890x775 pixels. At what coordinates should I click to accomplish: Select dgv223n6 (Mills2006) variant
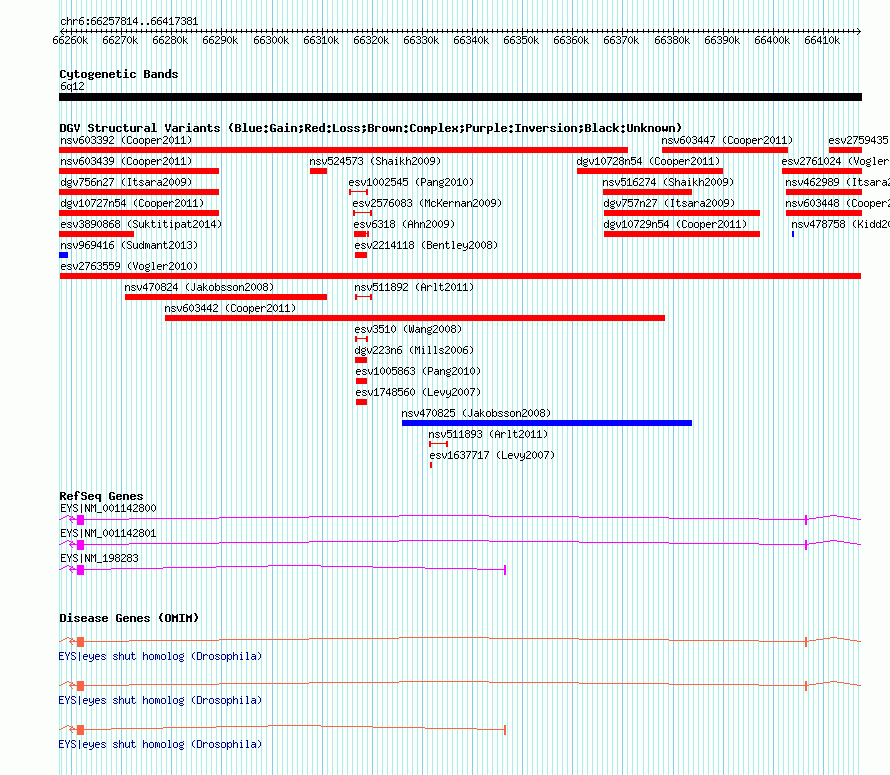414,350
